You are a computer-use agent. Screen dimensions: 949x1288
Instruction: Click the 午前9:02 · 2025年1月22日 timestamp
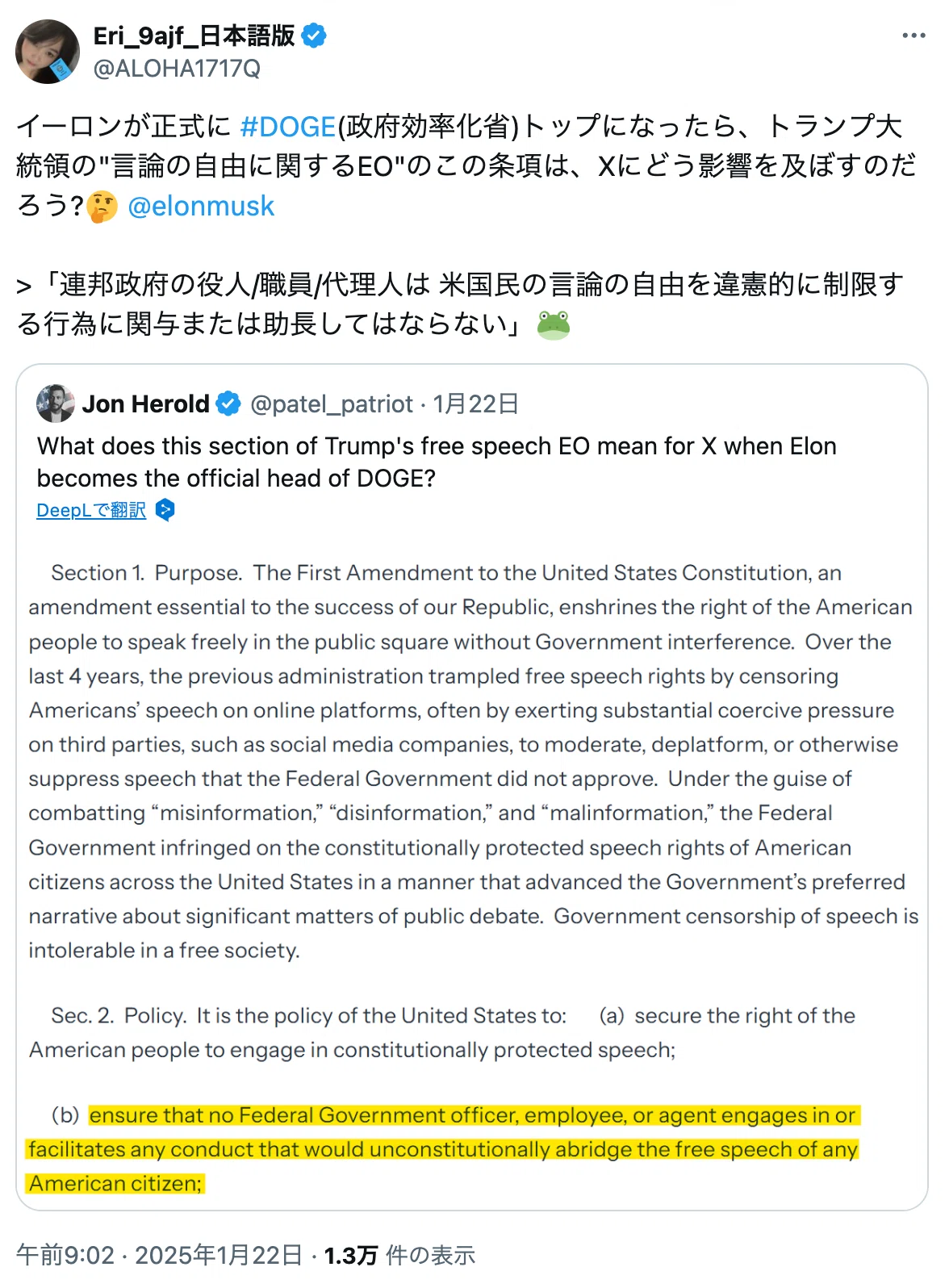(160, 1255)
